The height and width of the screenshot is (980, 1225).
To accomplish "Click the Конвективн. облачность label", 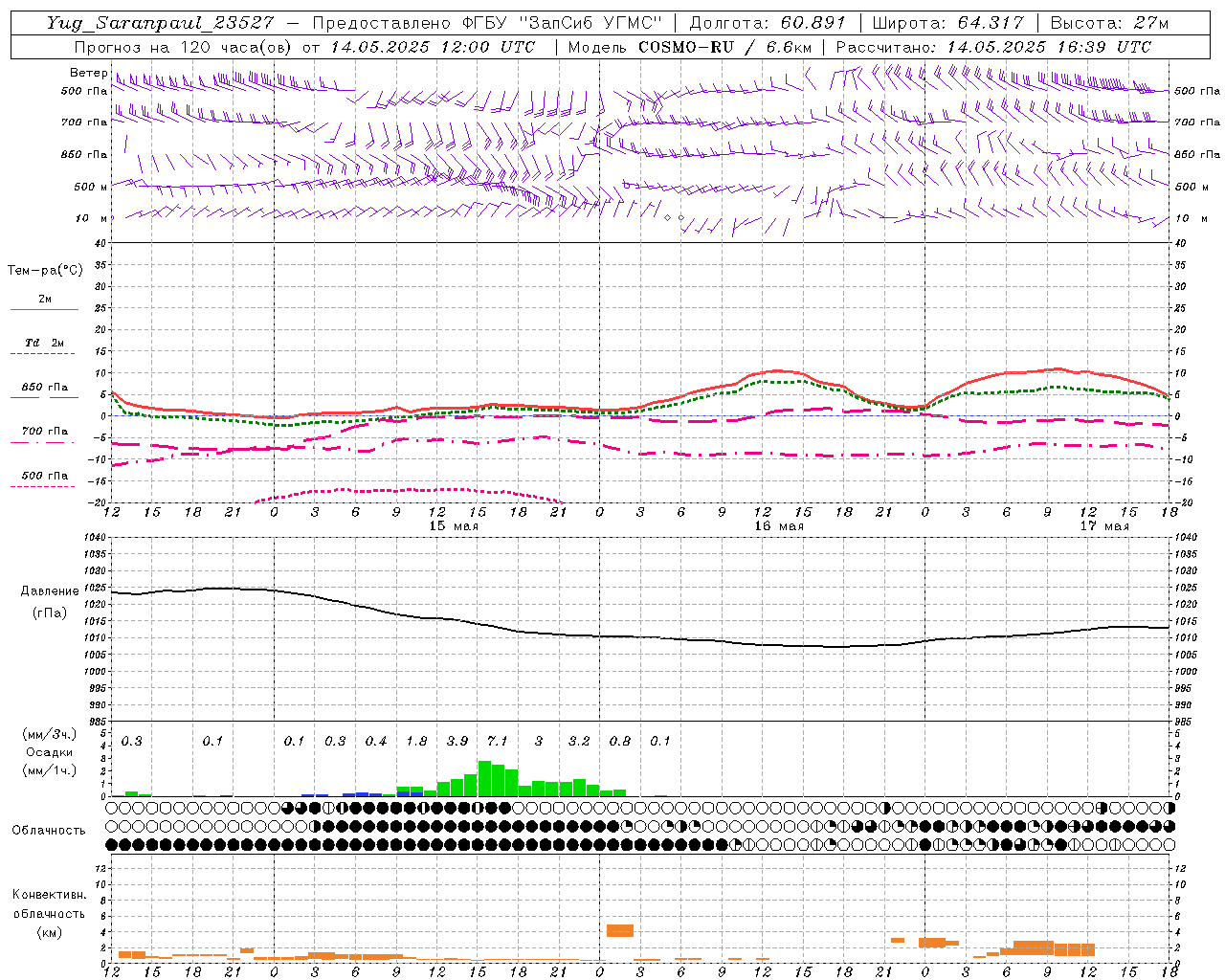I will pos(49,903).
